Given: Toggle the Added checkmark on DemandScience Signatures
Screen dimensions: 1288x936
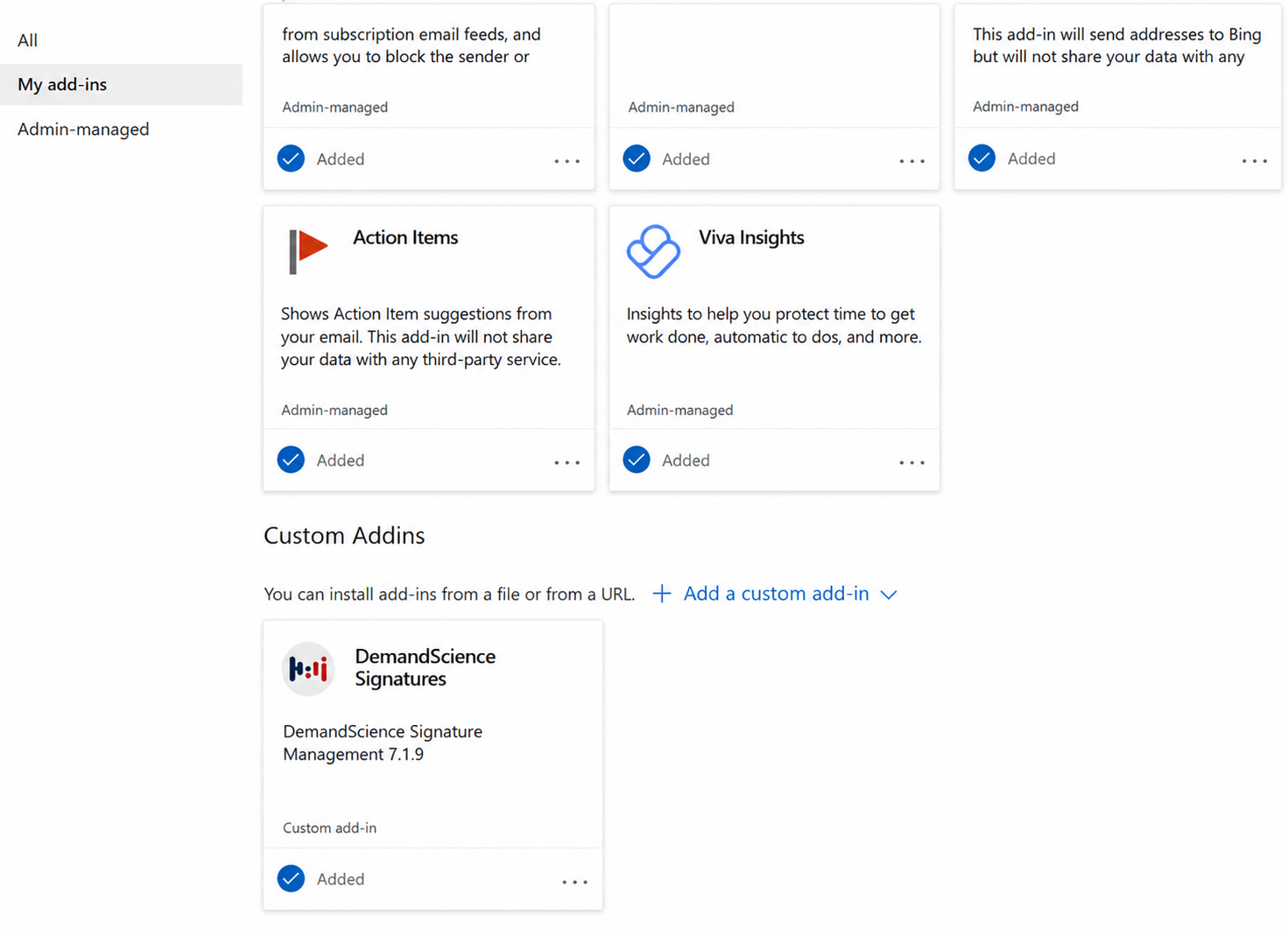Looking at the screenshot, I should pos(291,878).
